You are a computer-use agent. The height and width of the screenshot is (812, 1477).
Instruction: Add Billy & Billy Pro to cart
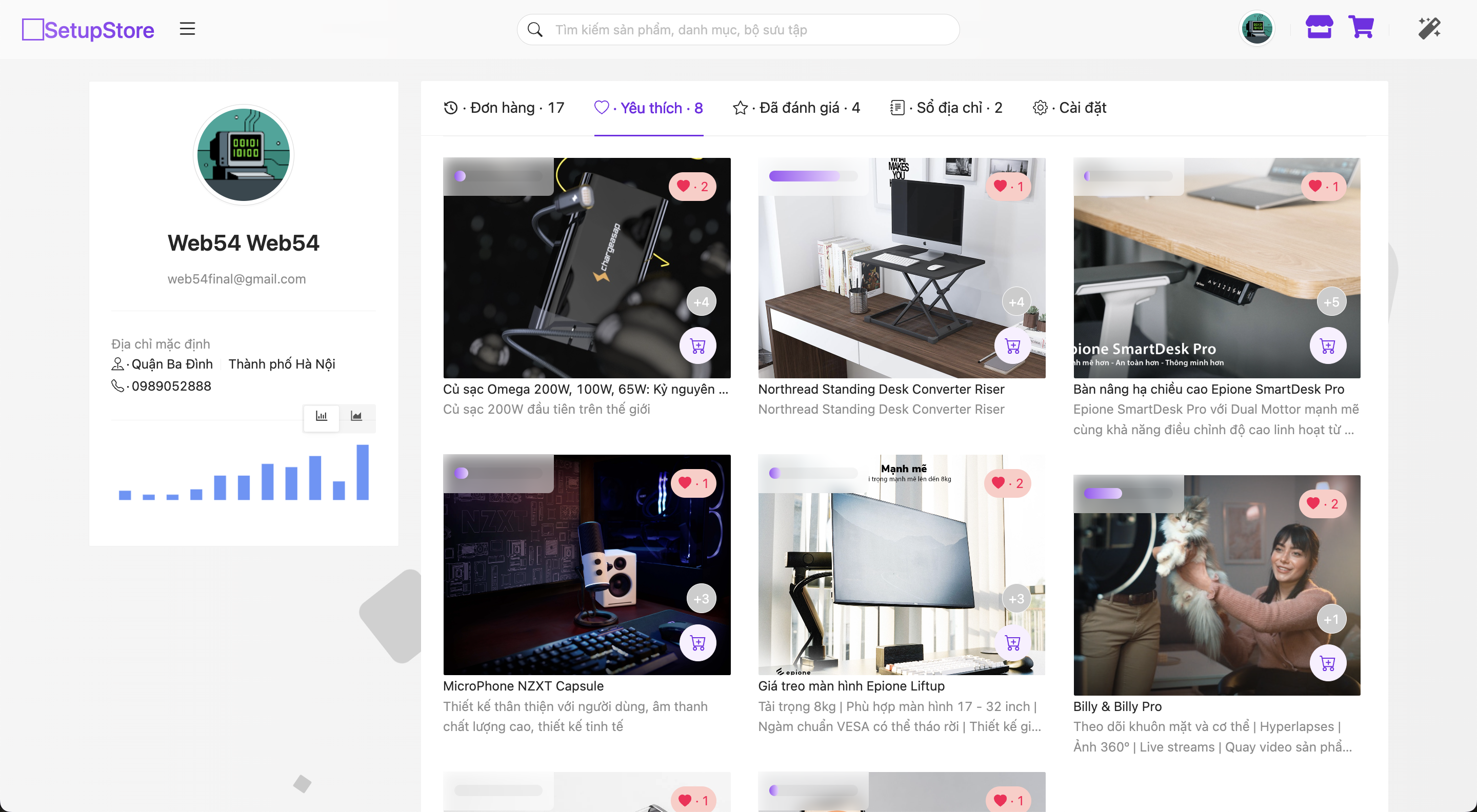tap(1328, 663)
